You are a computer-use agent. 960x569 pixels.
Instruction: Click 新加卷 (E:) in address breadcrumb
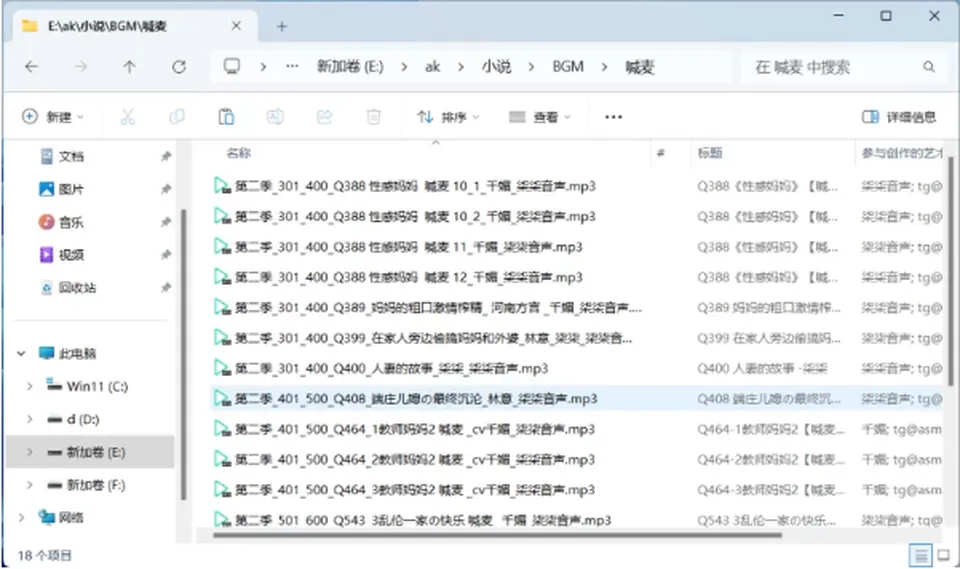(x=350, y=66)
